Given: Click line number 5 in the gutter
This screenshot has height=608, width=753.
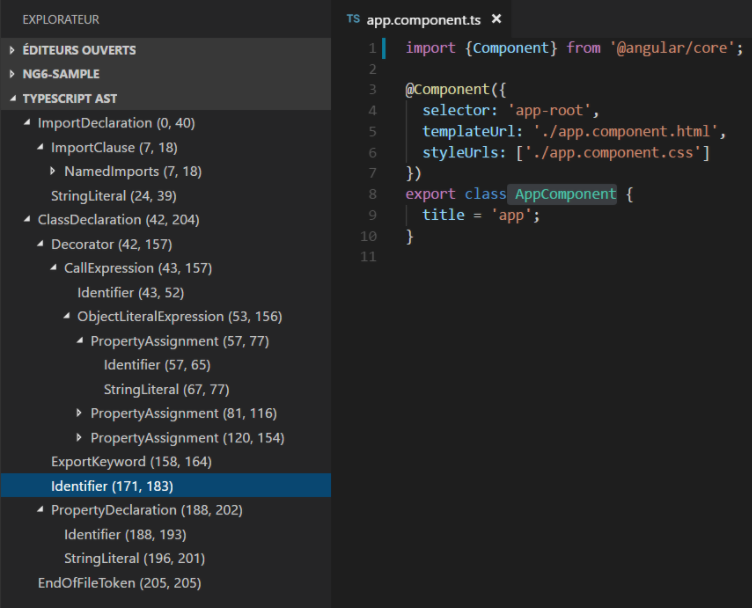Looking at the screenshot, I should [x=371, y=132].
